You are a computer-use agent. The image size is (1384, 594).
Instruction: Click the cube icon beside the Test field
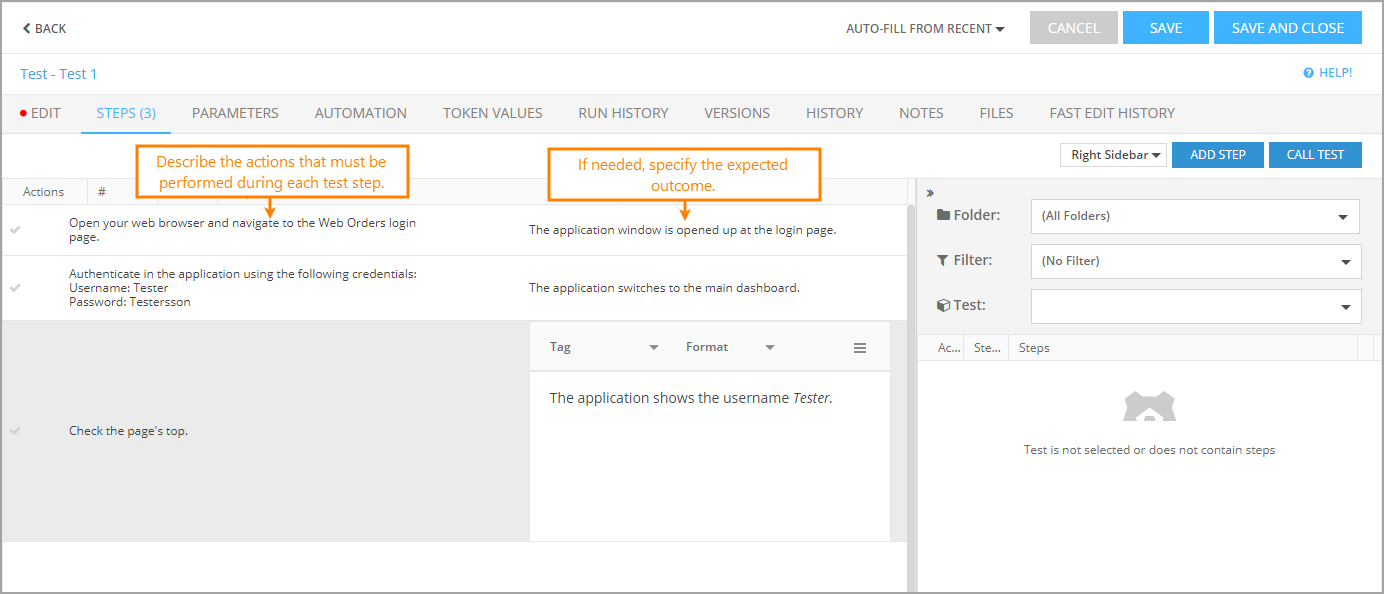point(944,305)
